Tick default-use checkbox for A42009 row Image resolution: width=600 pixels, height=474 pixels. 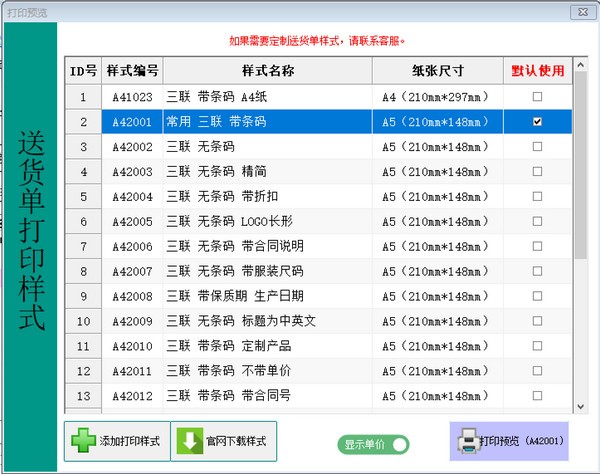coord(538,321)
